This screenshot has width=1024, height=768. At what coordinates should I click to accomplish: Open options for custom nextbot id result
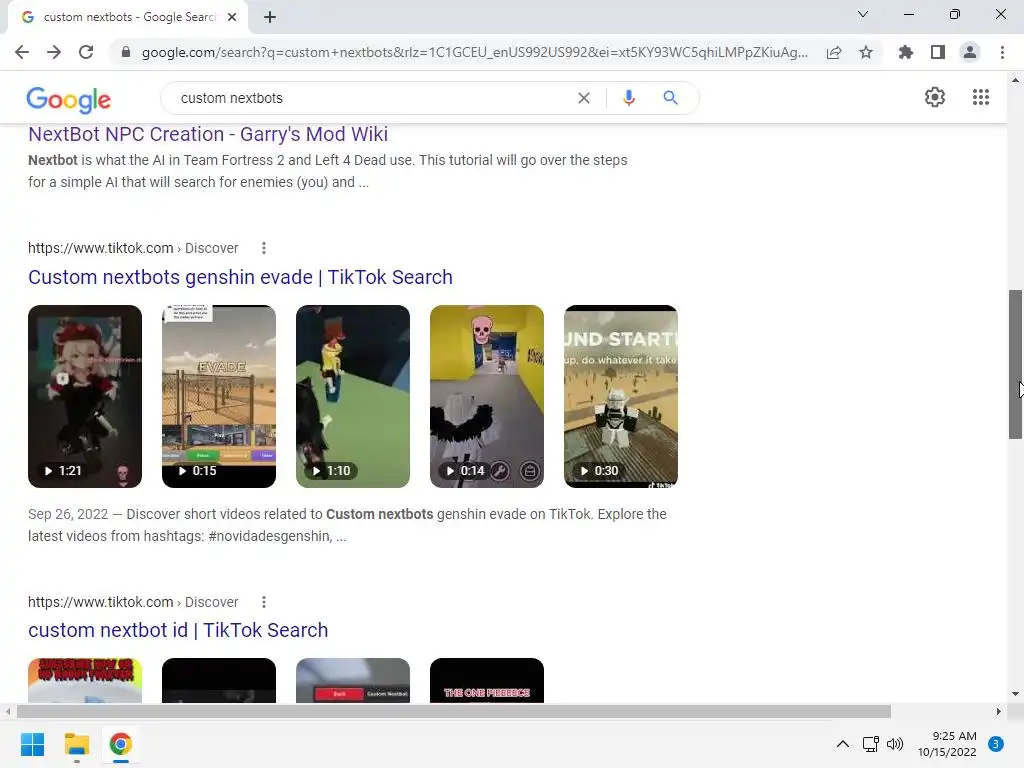(264, 602)
